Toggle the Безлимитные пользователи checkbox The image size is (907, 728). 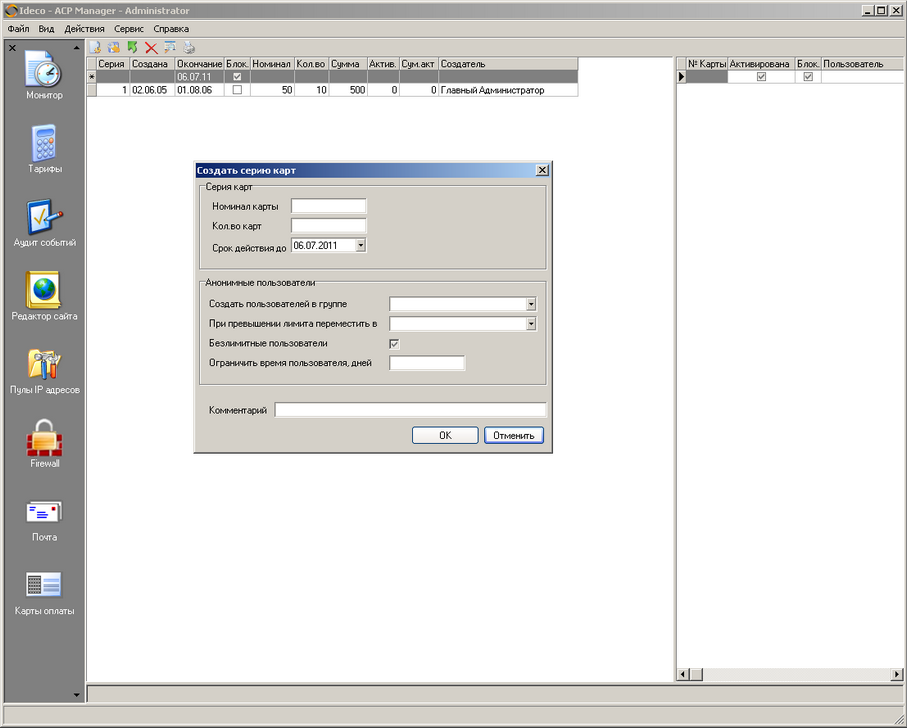tap(394, 344)
